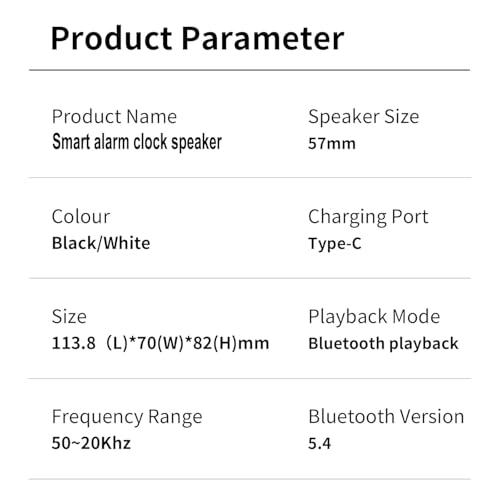Select the Charging Port label
Viewport: 500px width, 500px height.
pos(368,217)
